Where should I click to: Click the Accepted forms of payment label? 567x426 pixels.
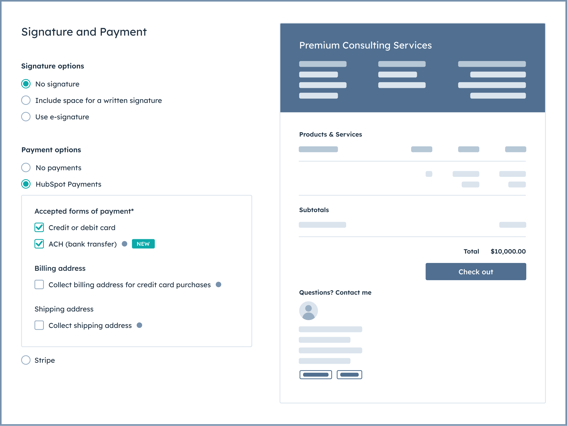pos(84,211)
